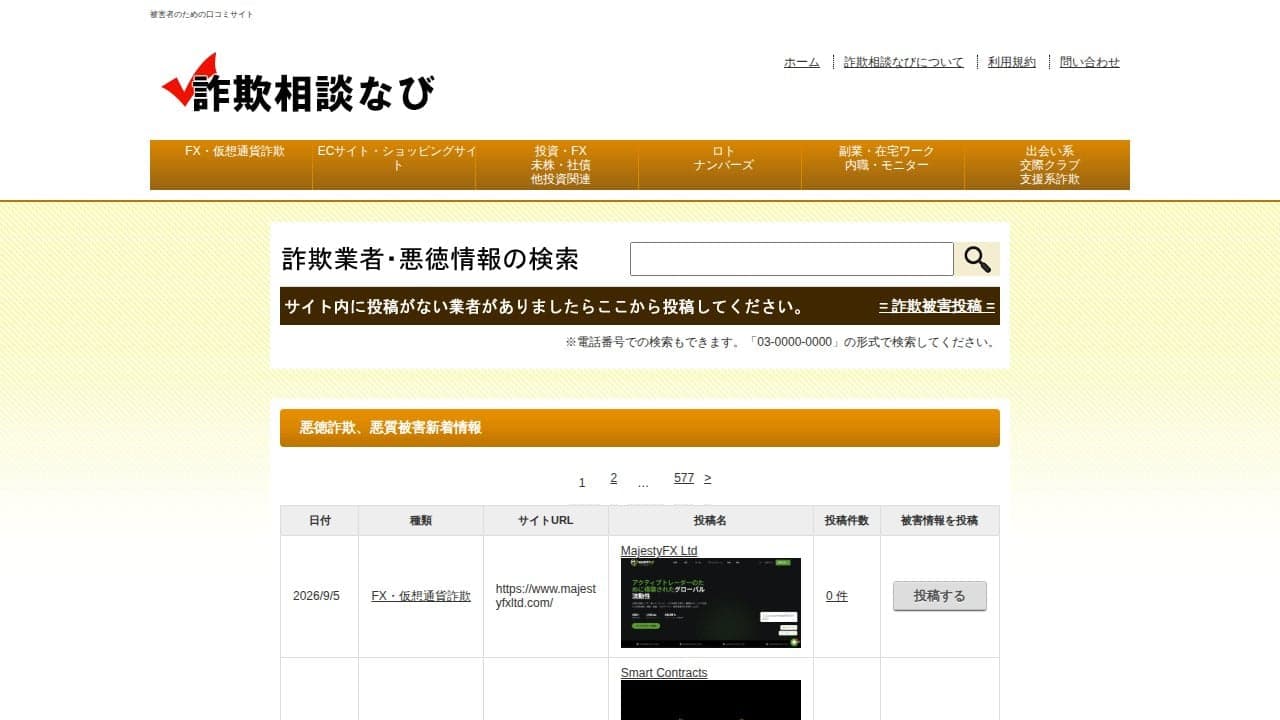The width and height of the screenshot is (1280, 720).
Task: Open FX・仮想通貨詐欺 category link in table
Action: [x=421, y=596]
